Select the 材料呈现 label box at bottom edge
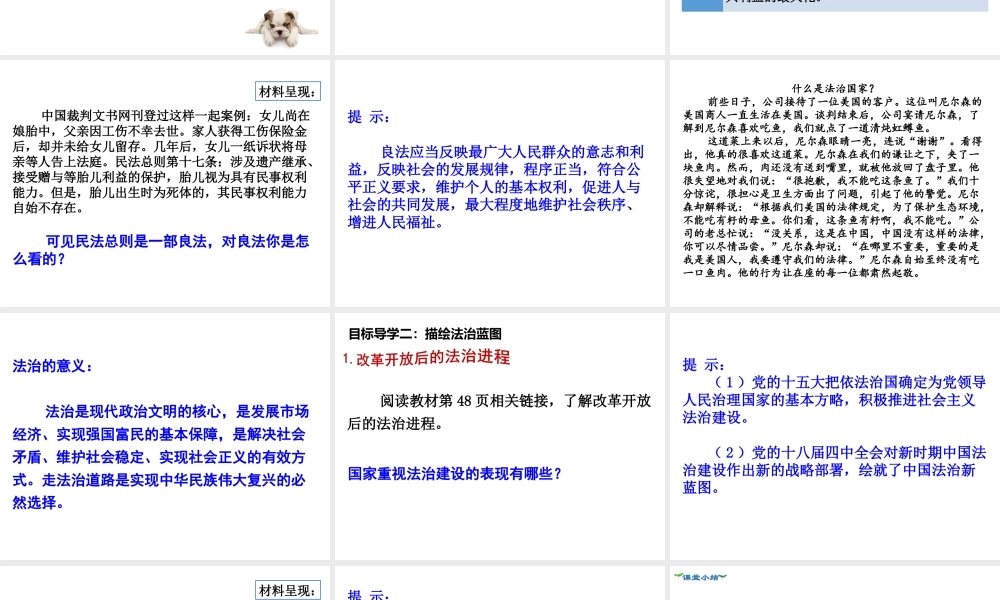Image resolution: width=1000 pixels, height=600 pixels. (288, 590)
